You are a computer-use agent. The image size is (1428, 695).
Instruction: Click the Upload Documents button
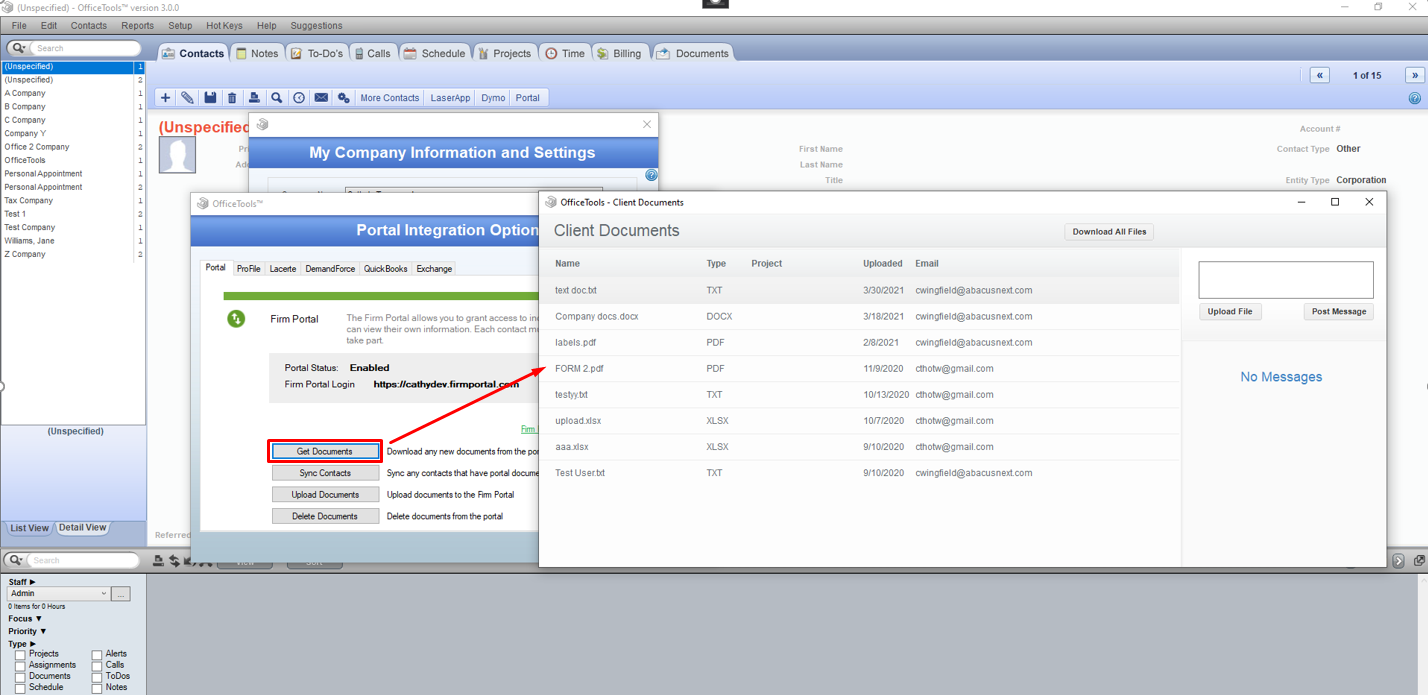(x=325, y=495)
